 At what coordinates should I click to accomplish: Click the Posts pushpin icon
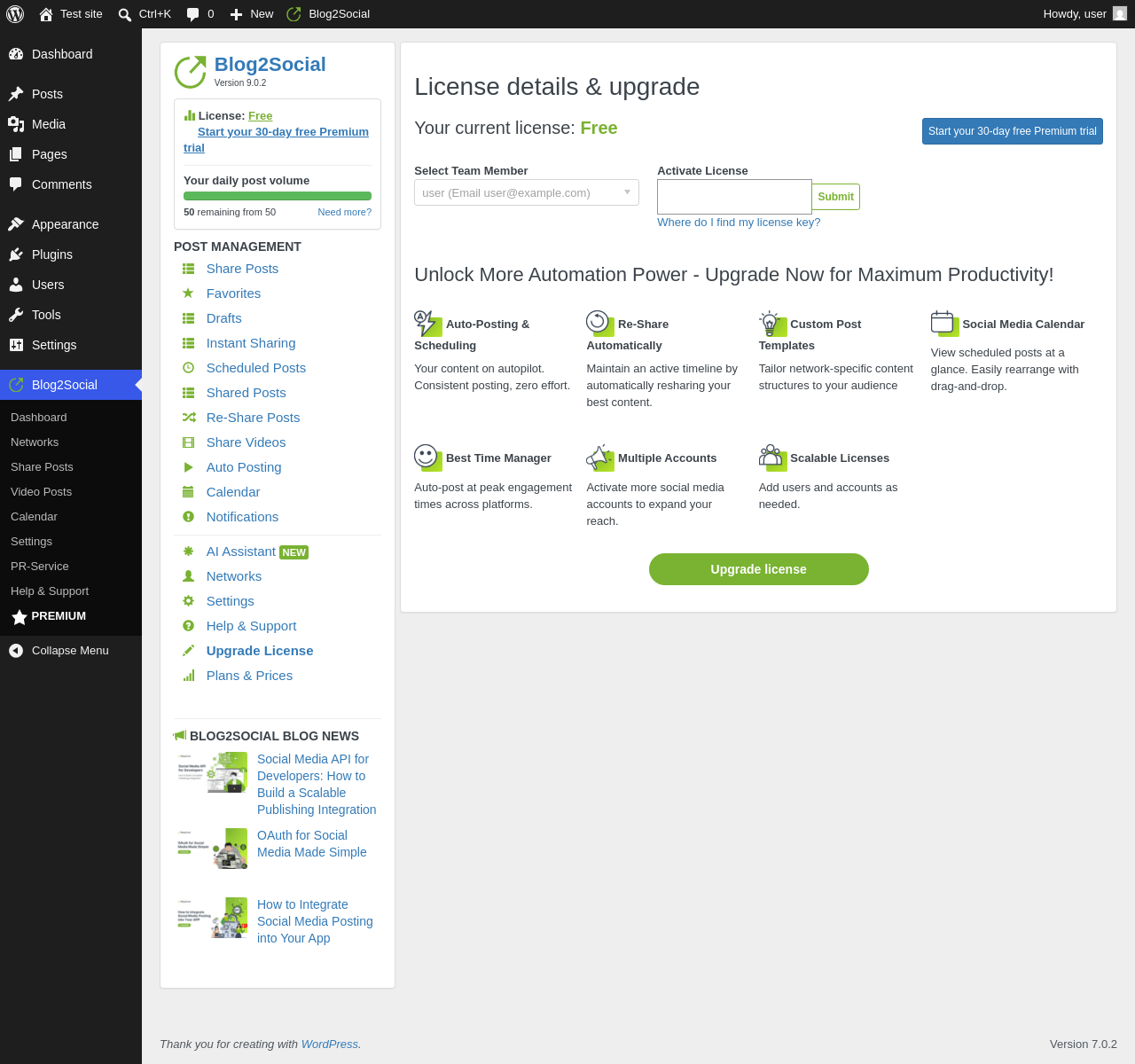tap(16, 94)
